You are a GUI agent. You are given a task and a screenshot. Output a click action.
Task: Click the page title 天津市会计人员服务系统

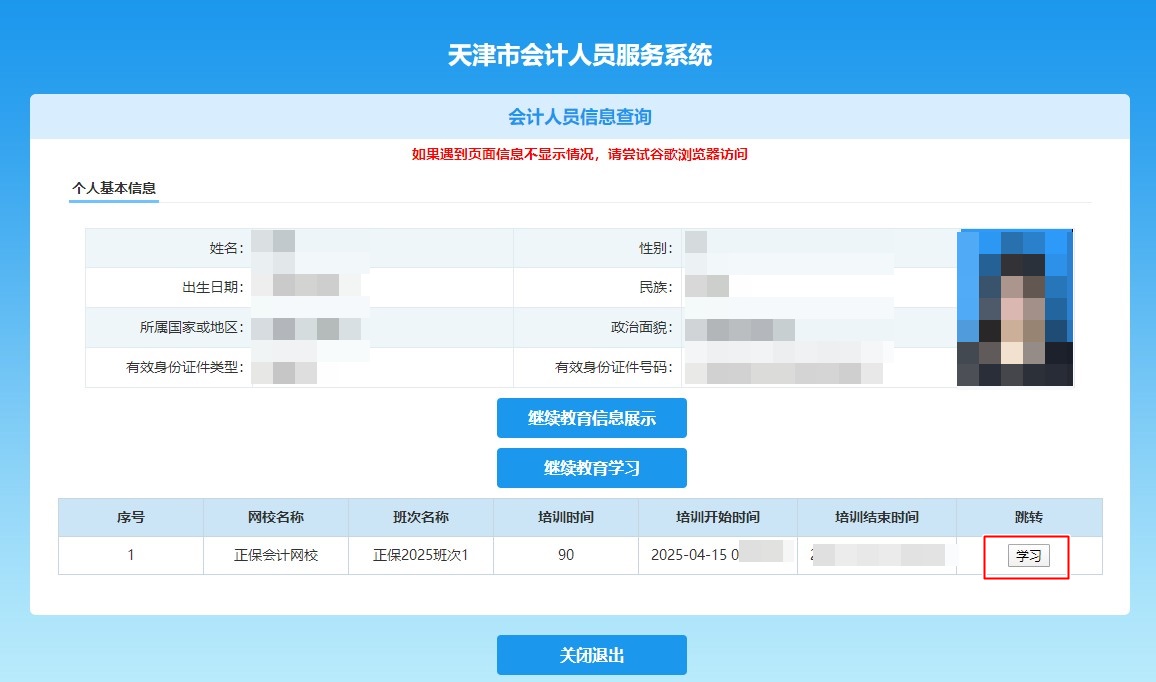click(578, 58)
